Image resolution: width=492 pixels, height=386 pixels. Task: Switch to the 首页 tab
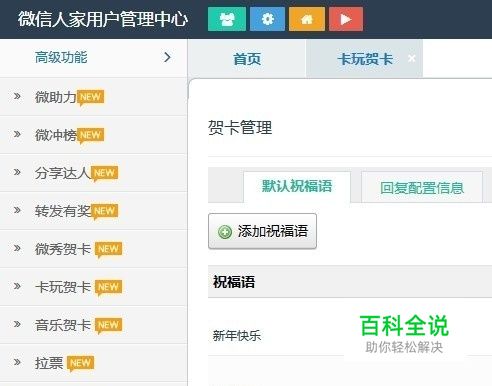click(x=247, y=59)
